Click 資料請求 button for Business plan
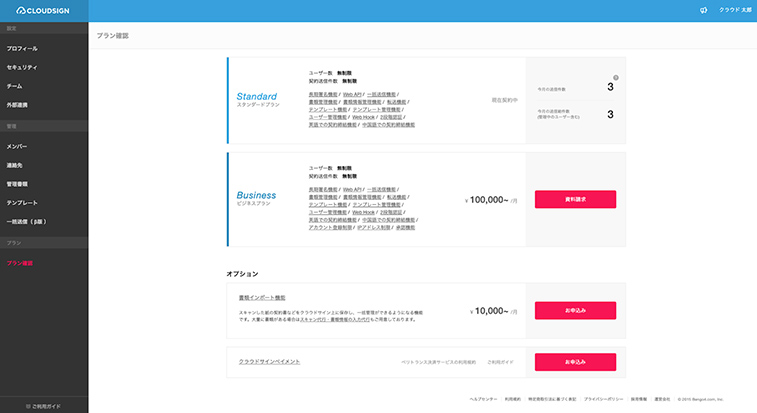757x413 pixels. click(x=575, y=199)
